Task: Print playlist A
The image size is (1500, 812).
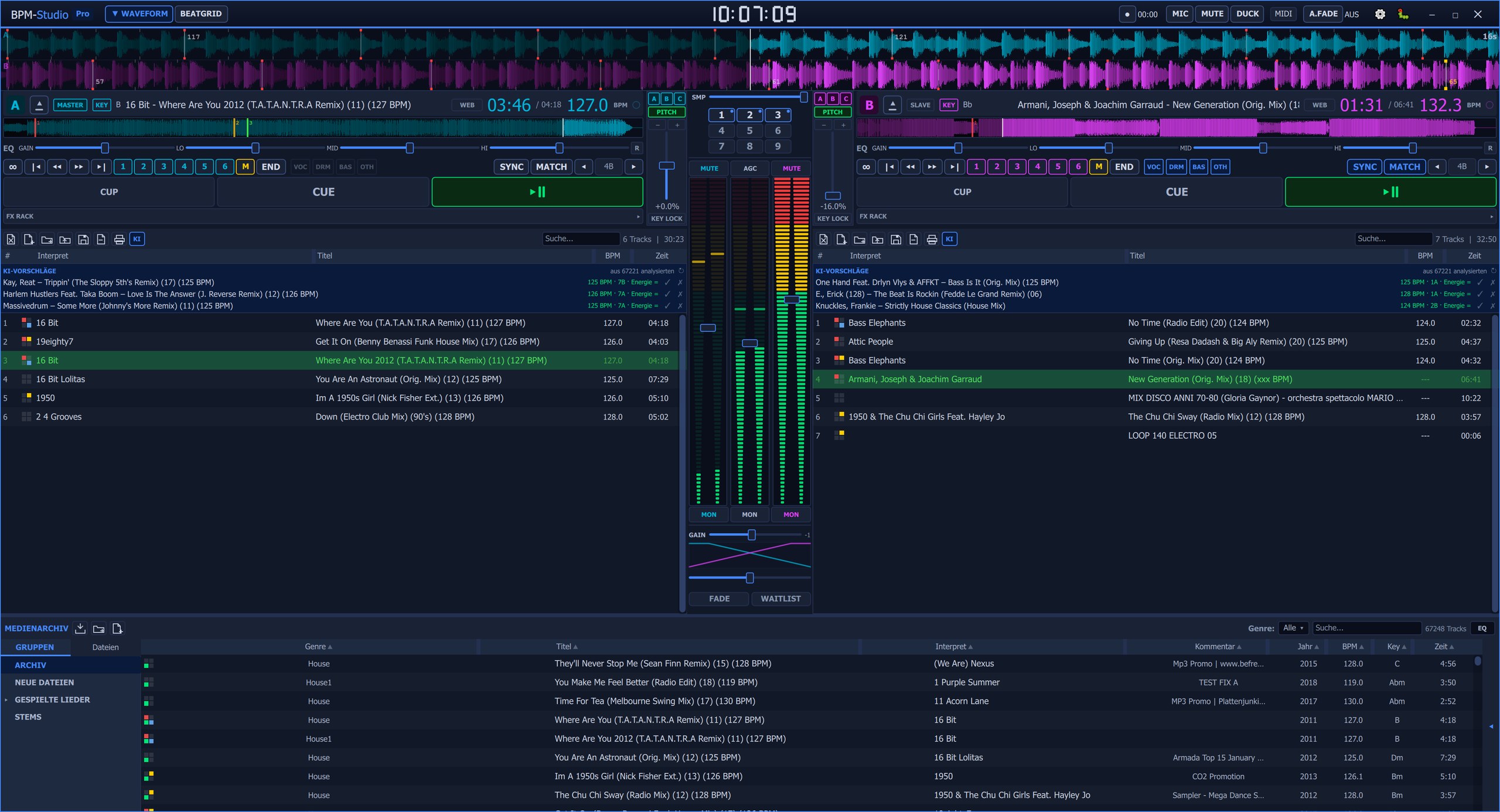Action: pos(119,239)
